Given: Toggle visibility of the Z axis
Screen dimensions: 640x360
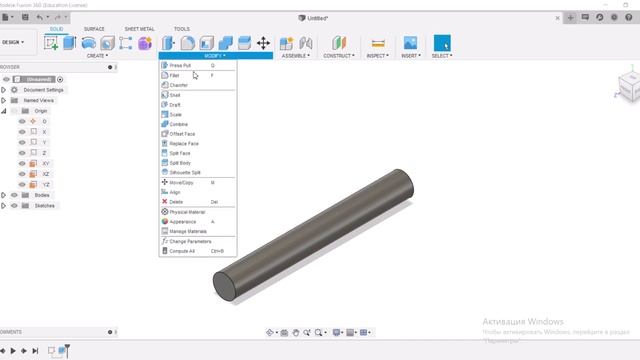Looking at the screenshot, I should pyautogui.click(x=22, y=153).
